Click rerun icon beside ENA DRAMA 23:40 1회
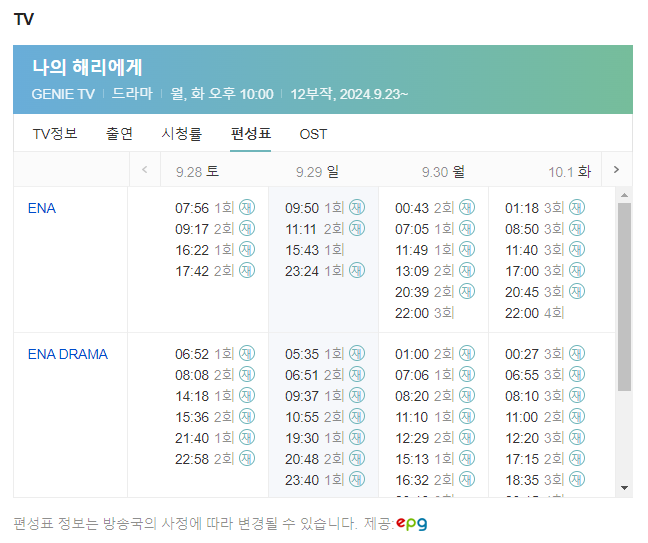The height and width of the screenshot is (543, 648). click(357, 480)
